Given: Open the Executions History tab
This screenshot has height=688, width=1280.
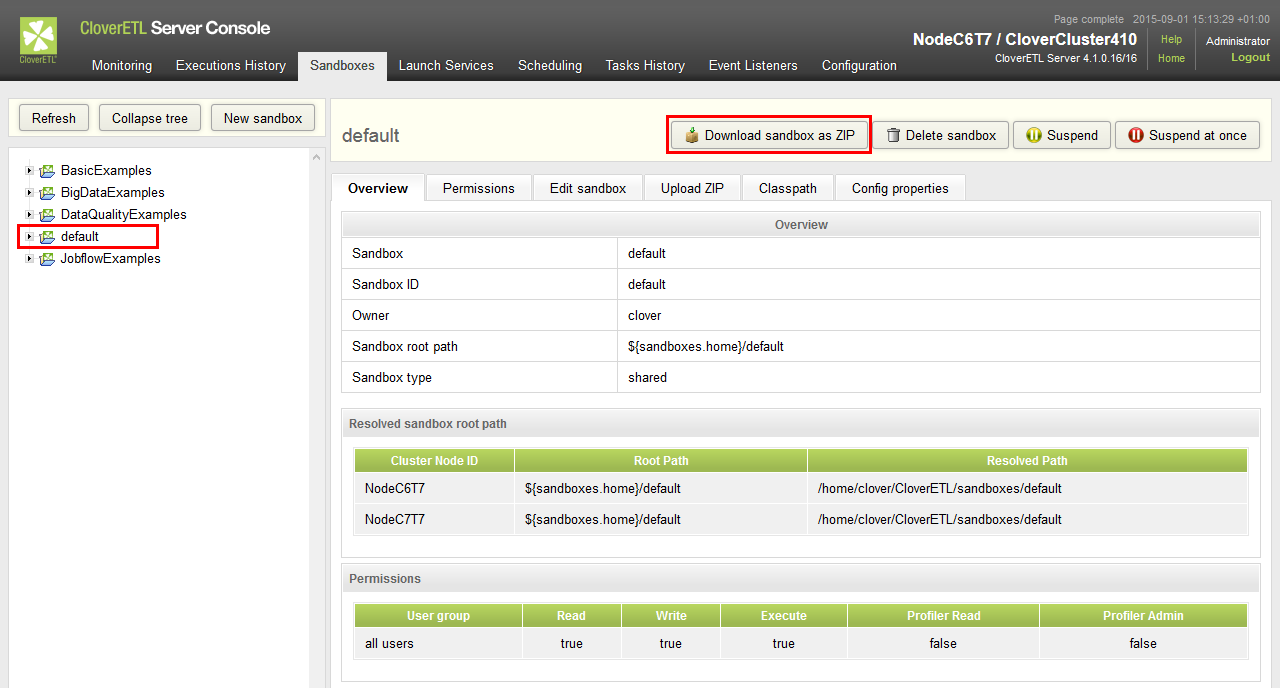Looking at the screenshot, I should [231, 65].
